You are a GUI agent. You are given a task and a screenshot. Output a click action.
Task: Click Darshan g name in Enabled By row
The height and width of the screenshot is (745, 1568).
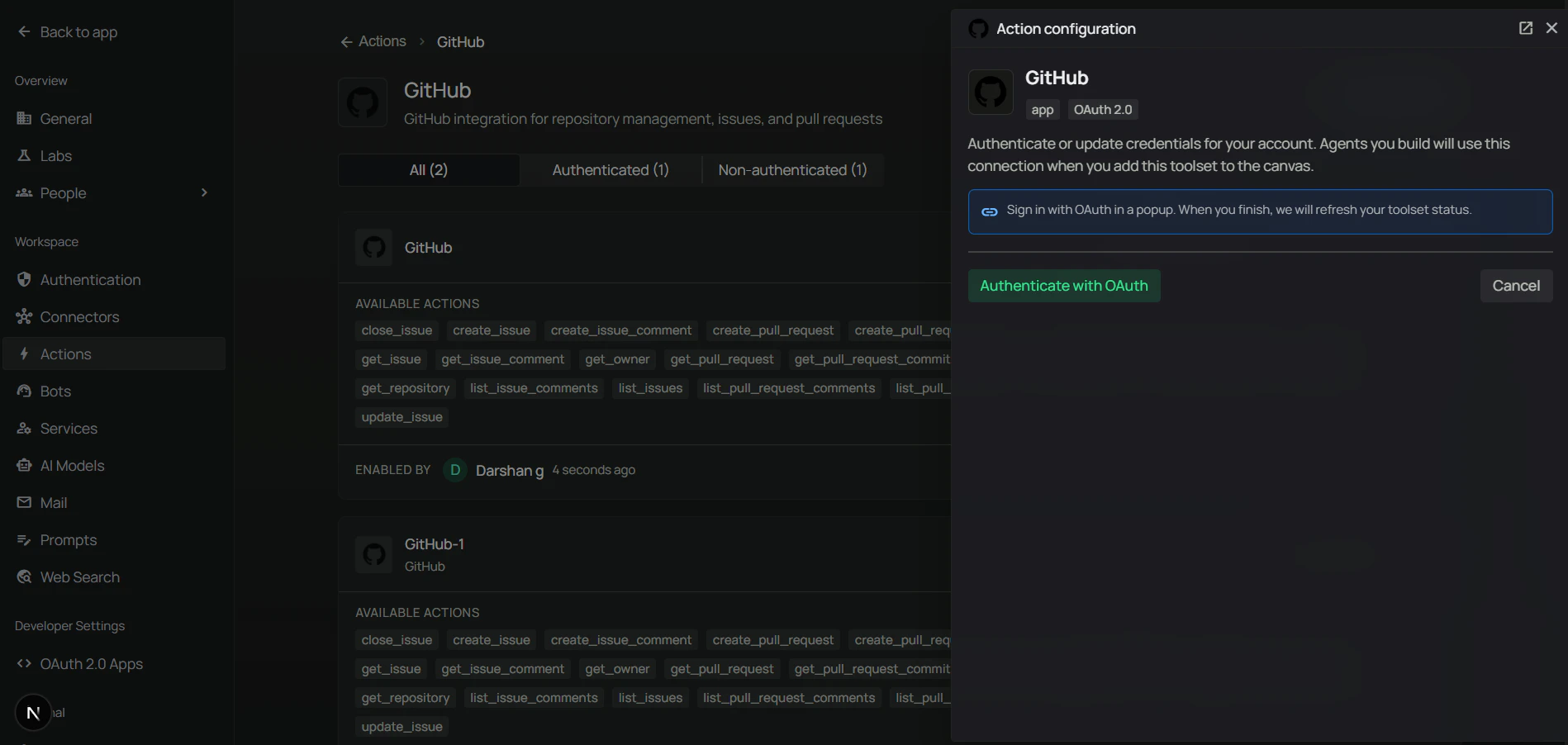click(x=509, y=470)
